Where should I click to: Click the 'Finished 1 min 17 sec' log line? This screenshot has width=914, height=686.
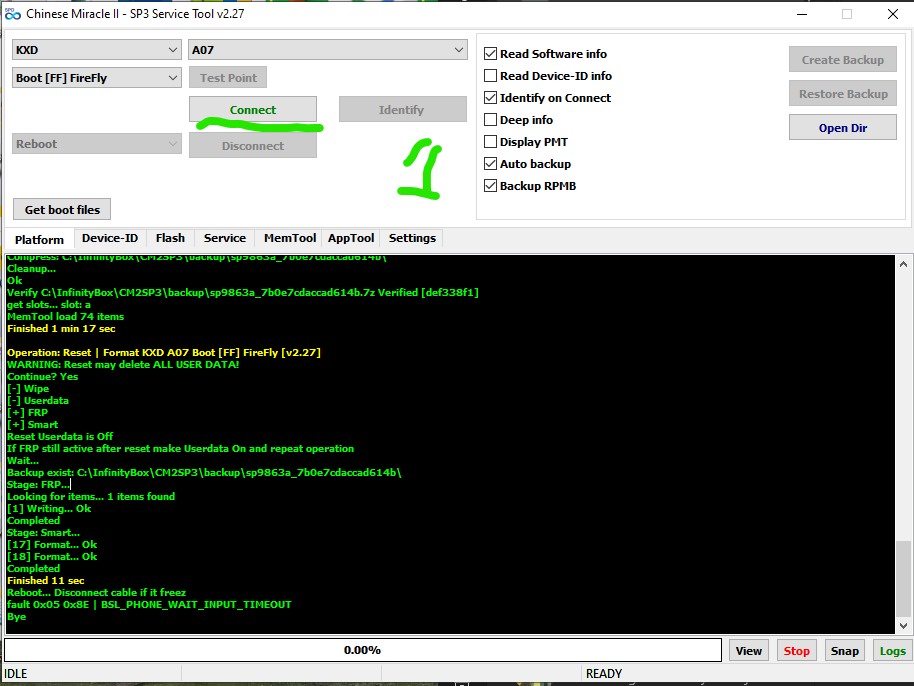61,328
